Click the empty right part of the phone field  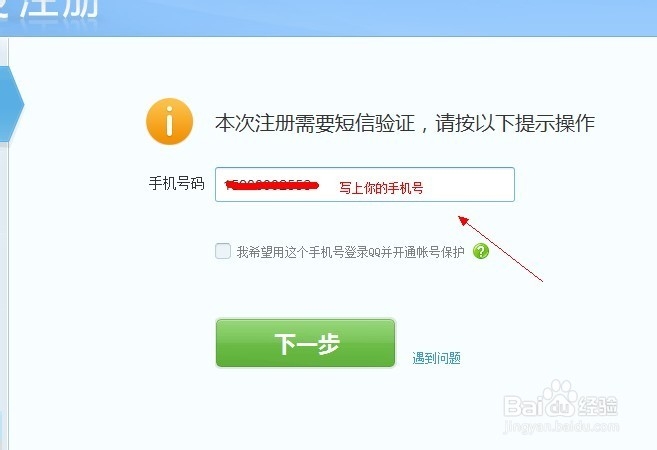coord(469,184)
